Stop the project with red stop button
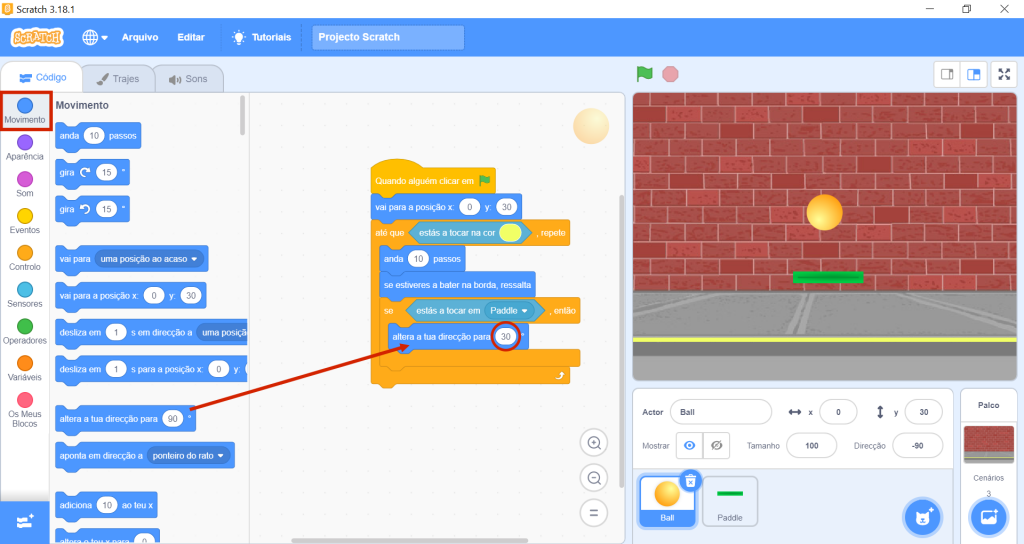1024x544 pixels. pyautogui.click(x=670, y=74)
